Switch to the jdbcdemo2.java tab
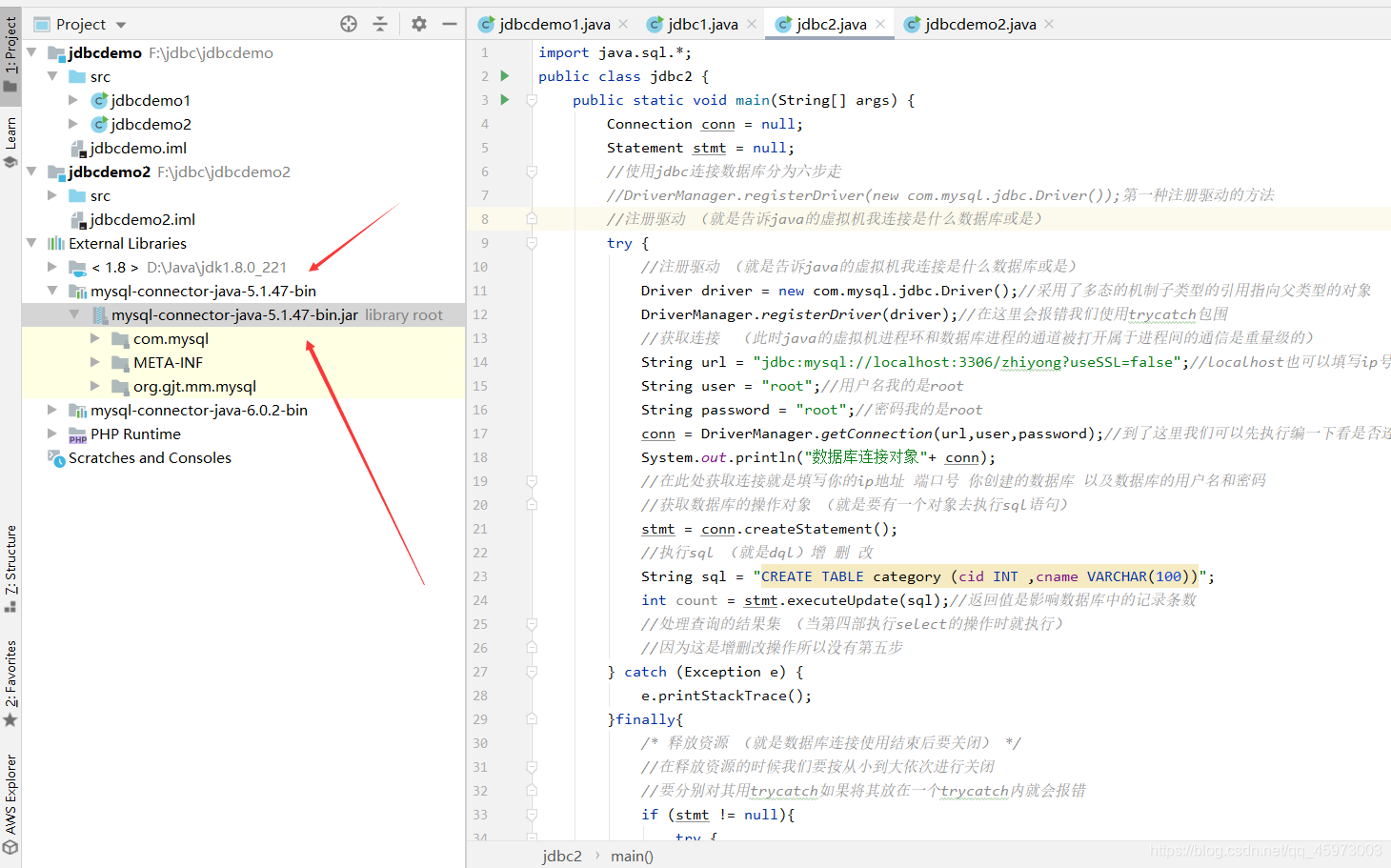This screenshot has height=868, width=1391. coord(980,24)
